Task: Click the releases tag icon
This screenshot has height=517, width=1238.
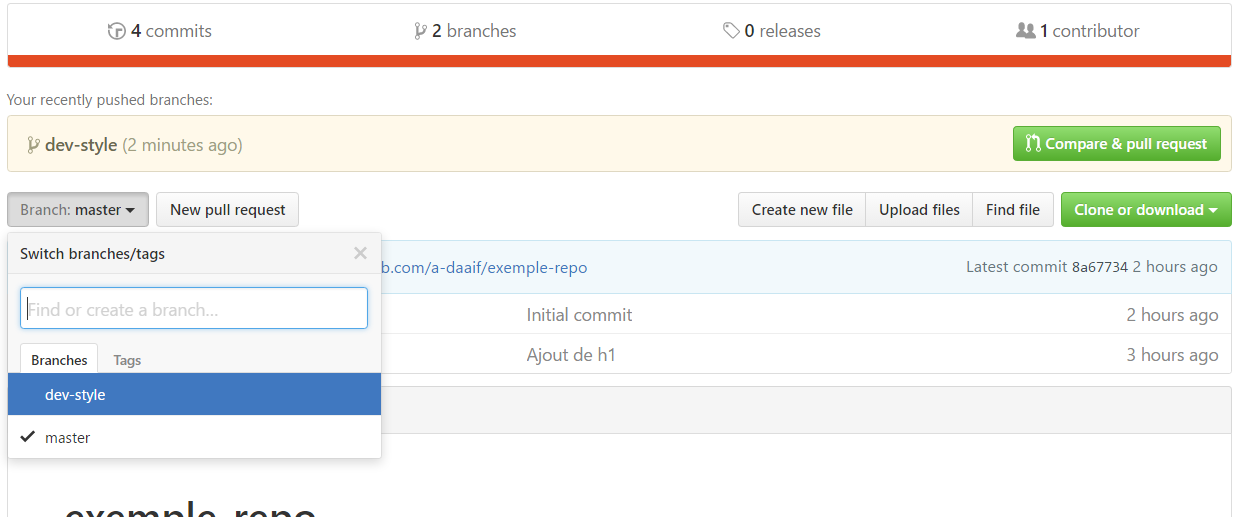Action: (x=732, y=31)
